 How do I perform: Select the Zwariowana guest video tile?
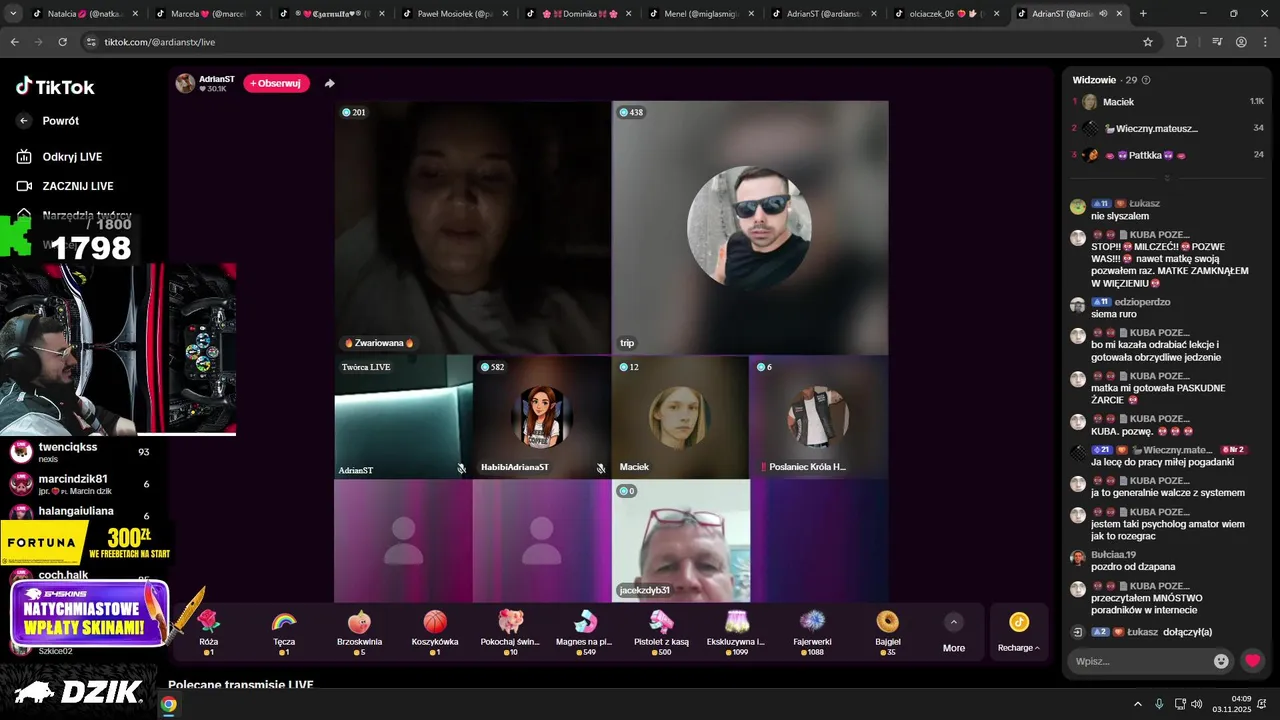coord(472,227)
